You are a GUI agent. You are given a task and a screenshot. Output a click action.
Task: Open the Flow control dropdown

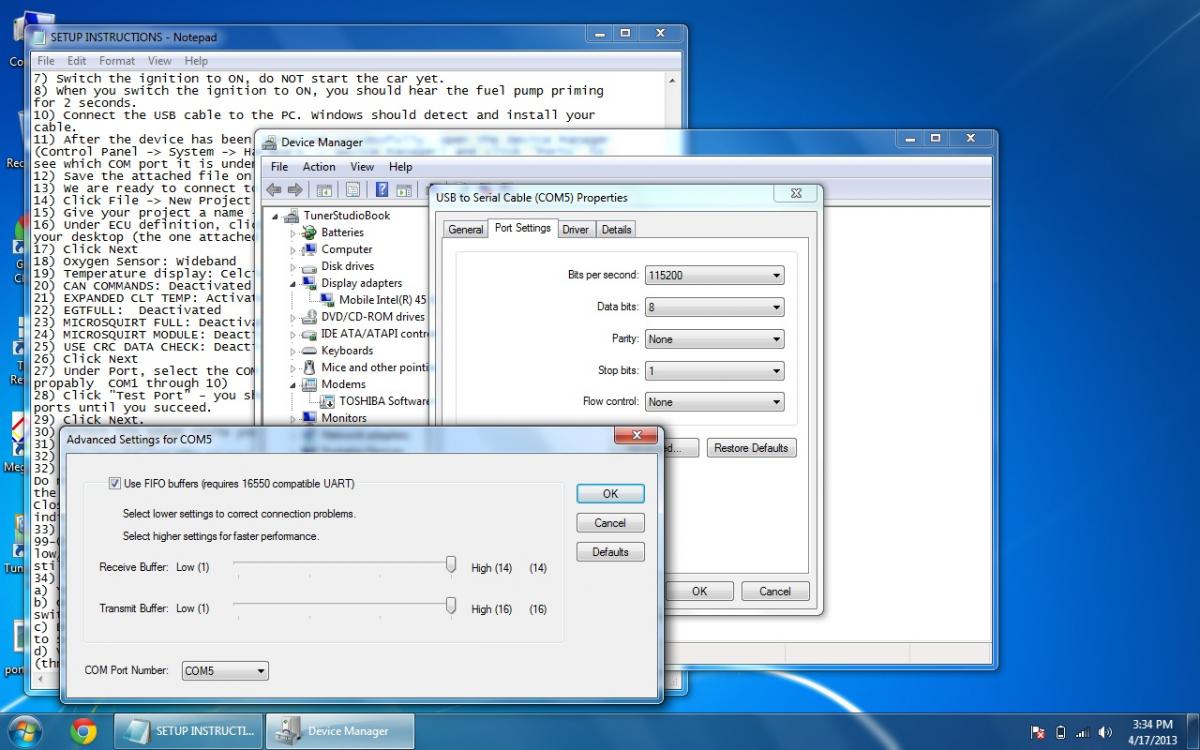tap(714, 402)
